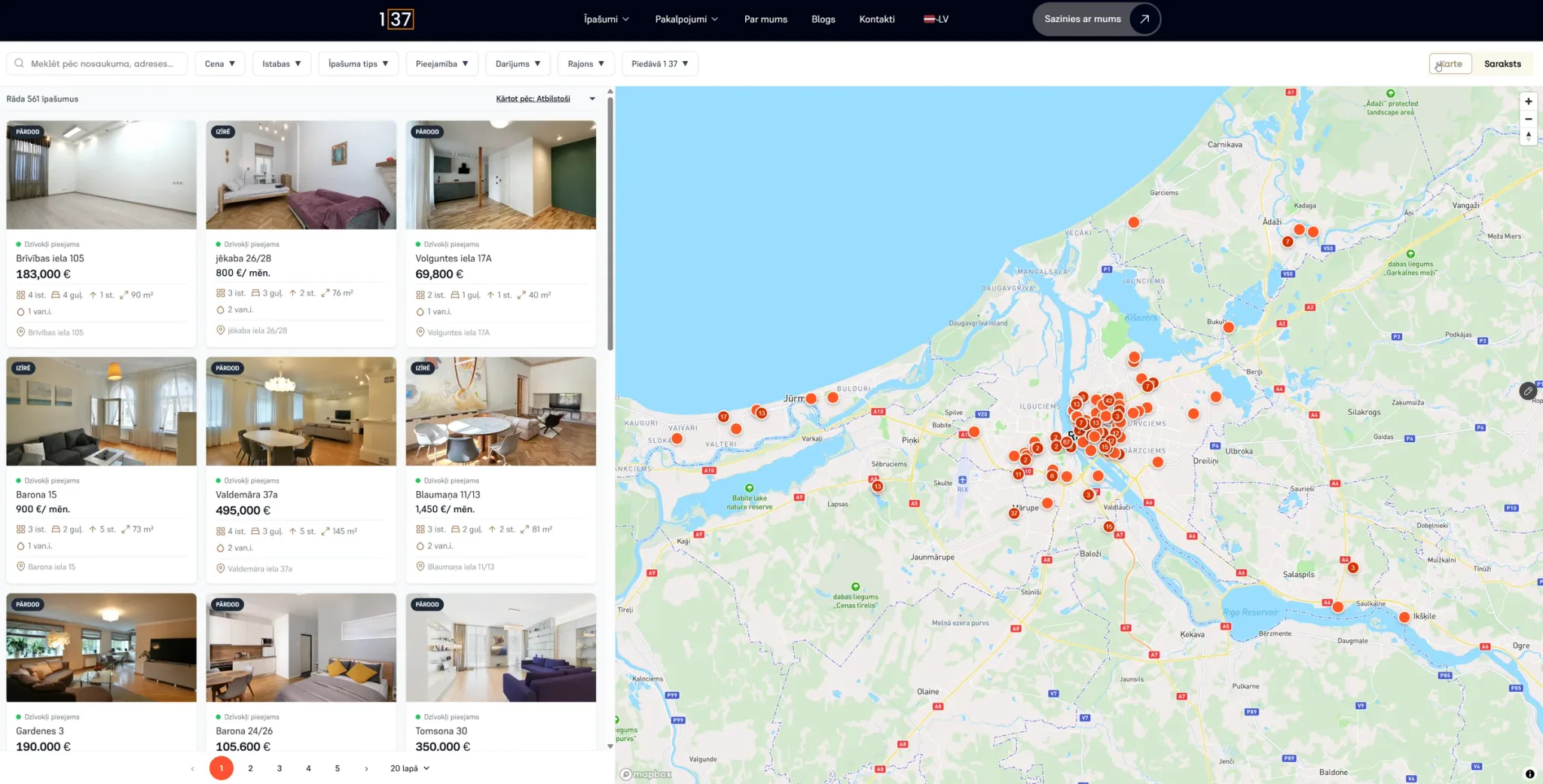
Task: Click the map marker near Ikšķile
Action: 1404,617
